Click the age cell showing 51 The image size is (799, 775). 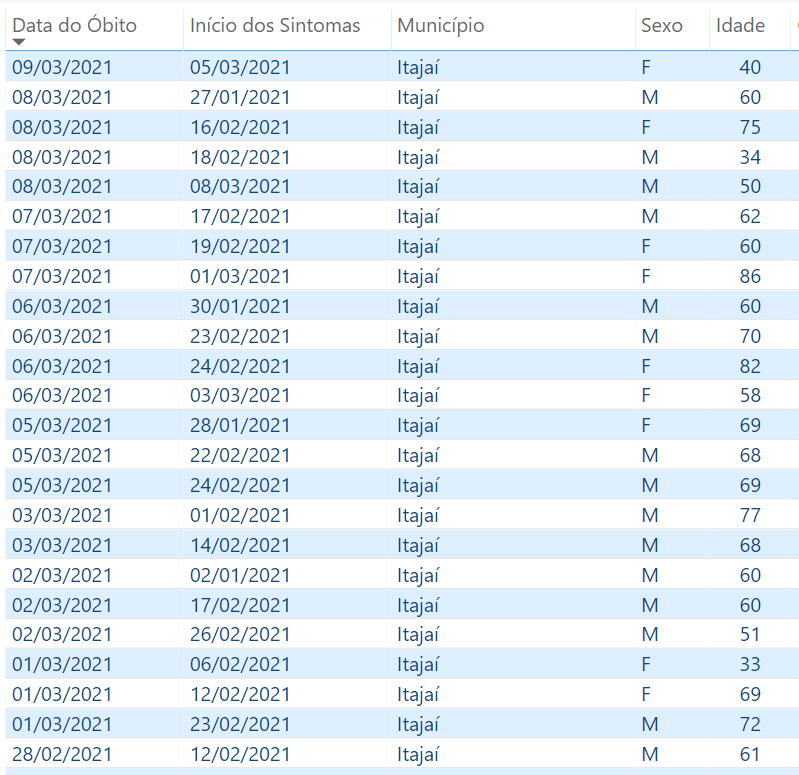click(x=750, y=634)
